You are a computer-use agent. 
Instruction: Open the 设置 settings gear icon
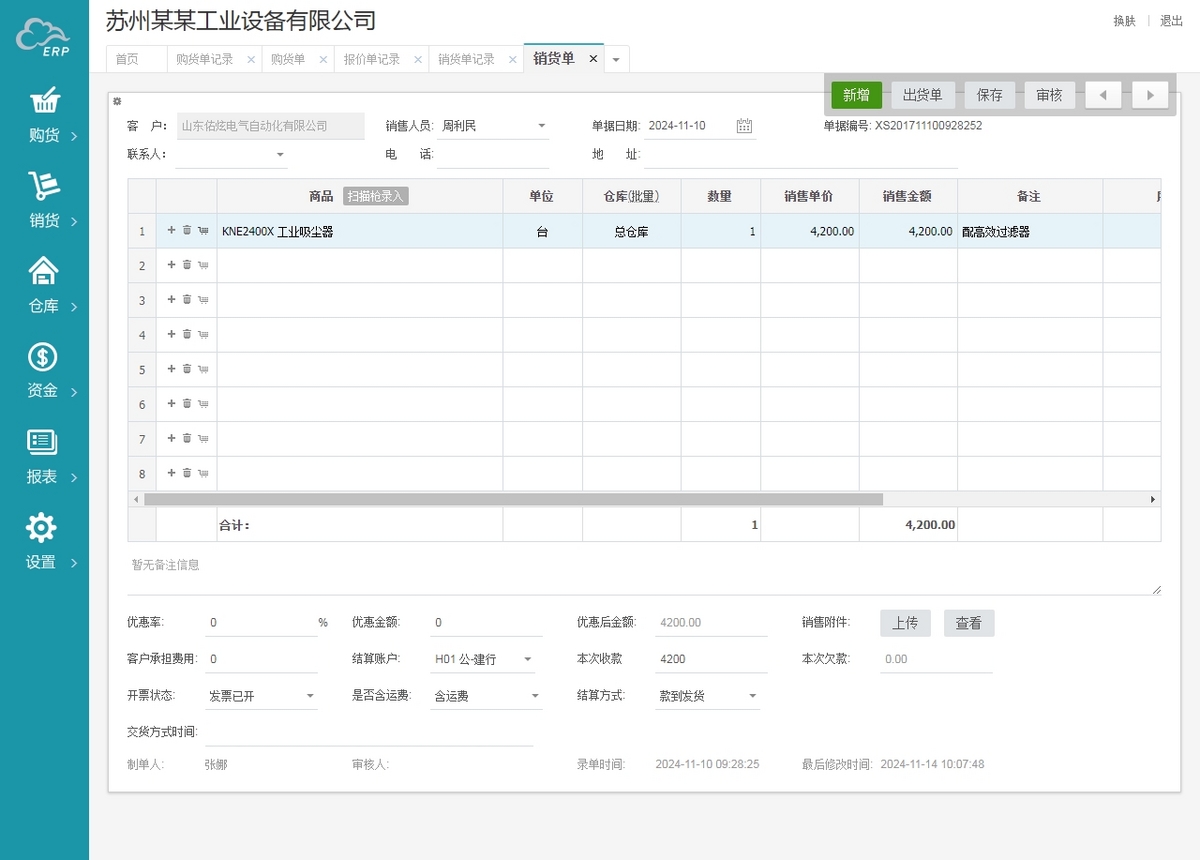tap(41, 528)
